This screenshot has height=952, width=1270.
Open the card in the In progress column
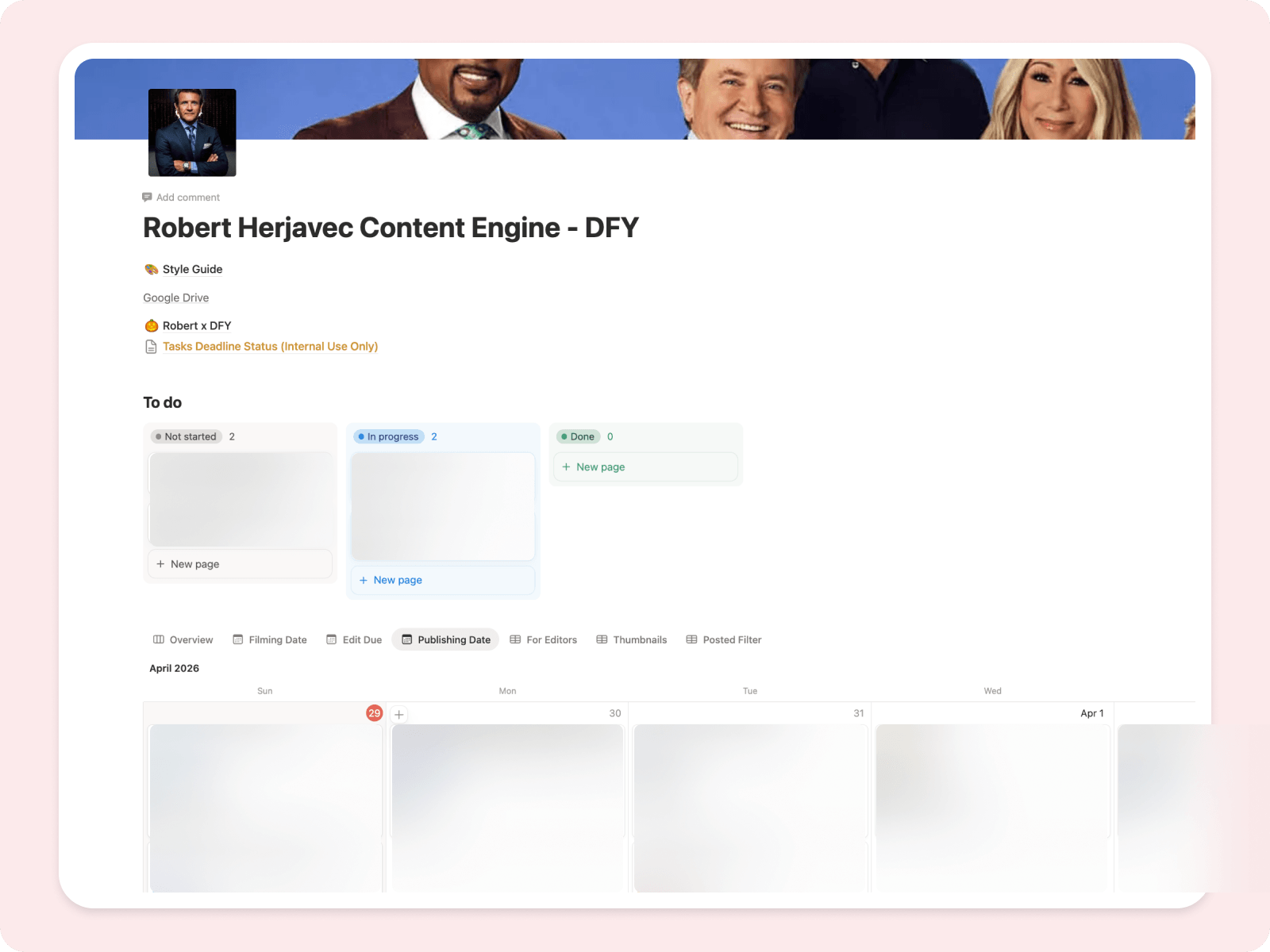(442, 505)
